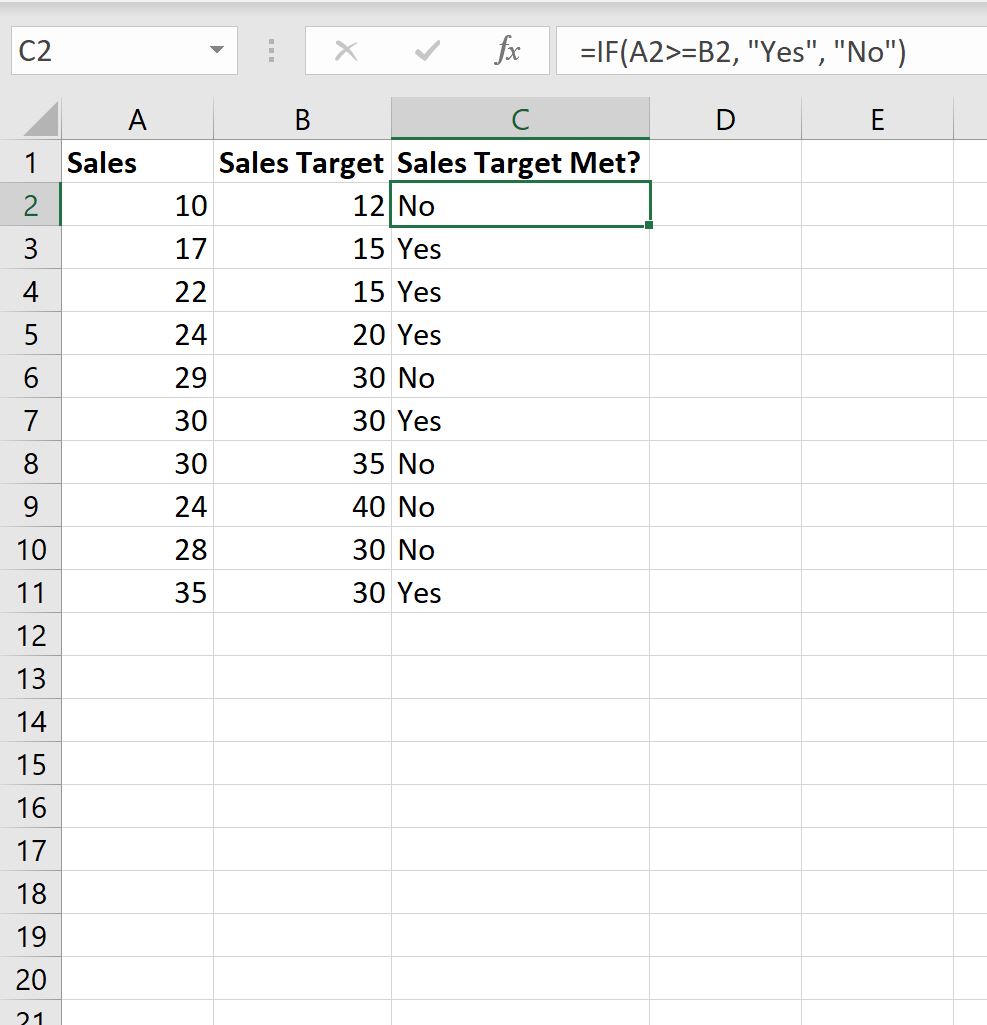Click the Enter checkmark icon in formula bar
This screenshot has height=1025, width=987.
pos(427,51)
